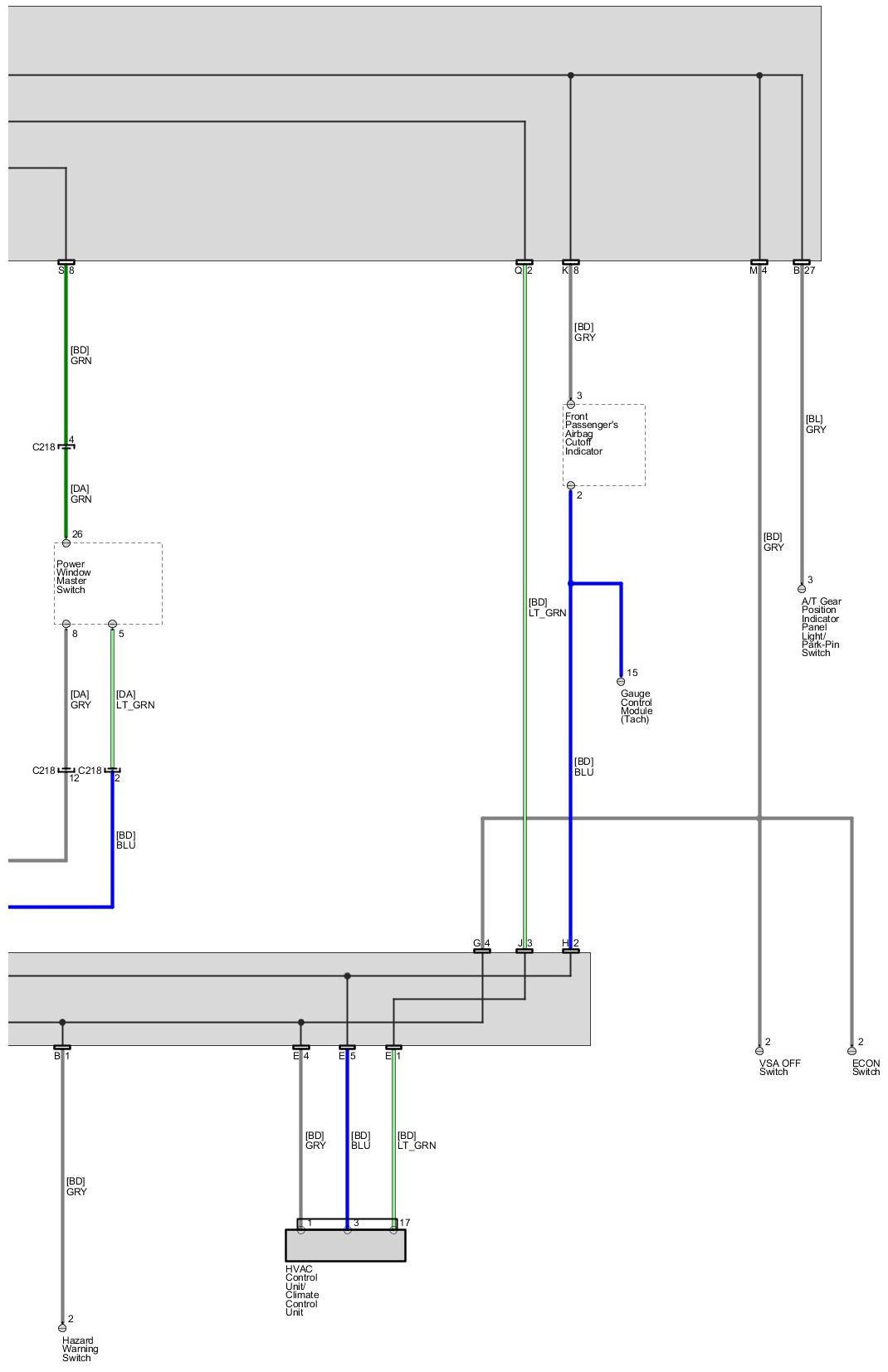
Task: Click terminal 15 of Gauge Control Module
Action: point(621,682)
